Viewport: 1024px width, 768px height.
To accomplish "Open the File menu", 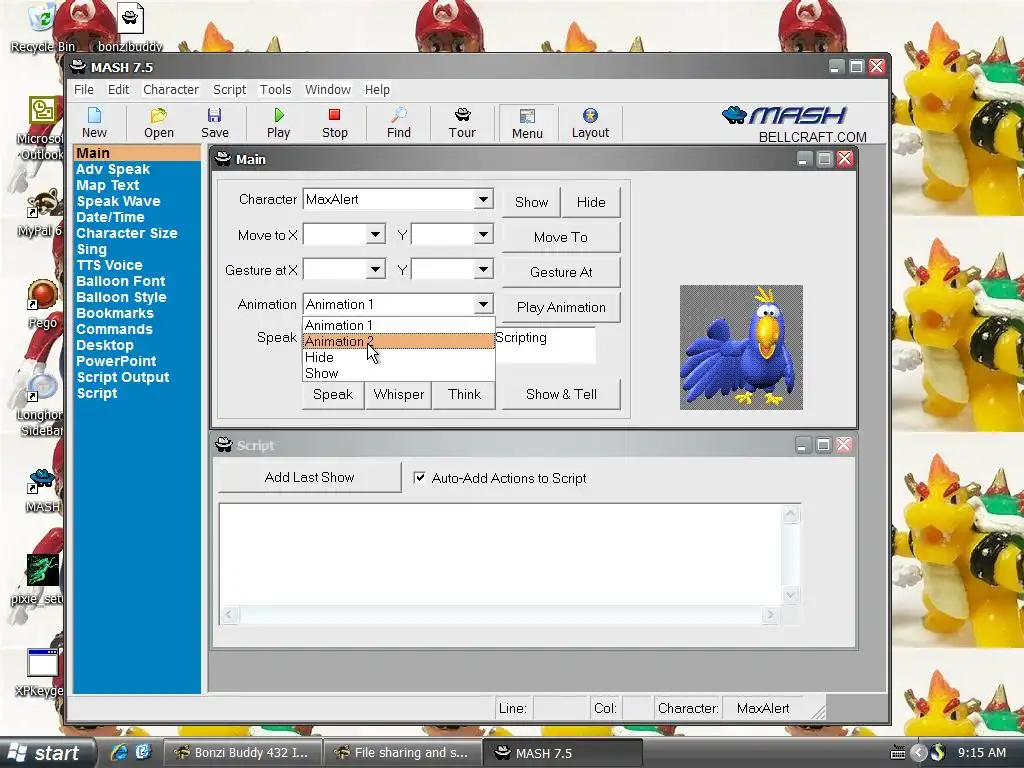I will 84,89.
